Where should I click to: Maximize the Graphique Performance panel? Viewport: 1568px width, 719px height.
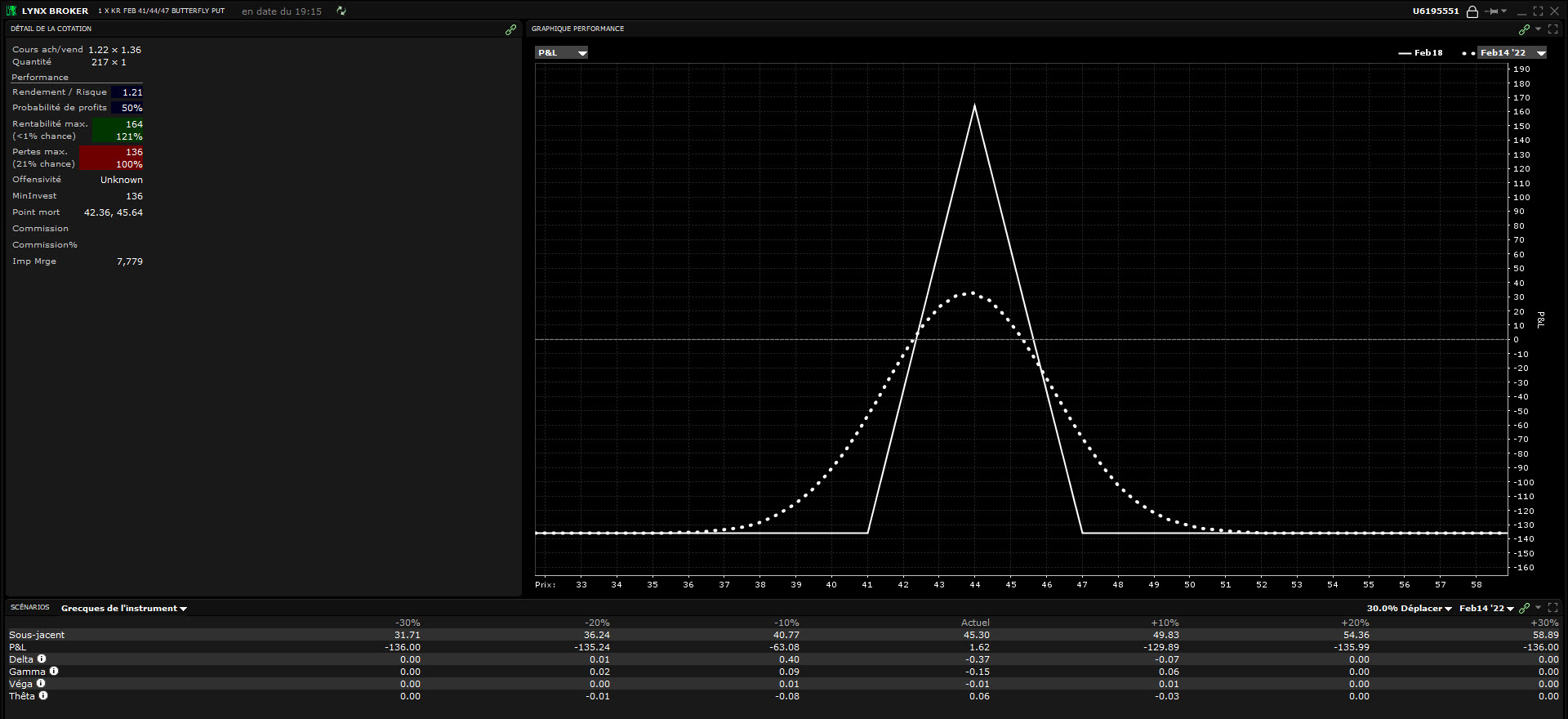point(1553,29)
